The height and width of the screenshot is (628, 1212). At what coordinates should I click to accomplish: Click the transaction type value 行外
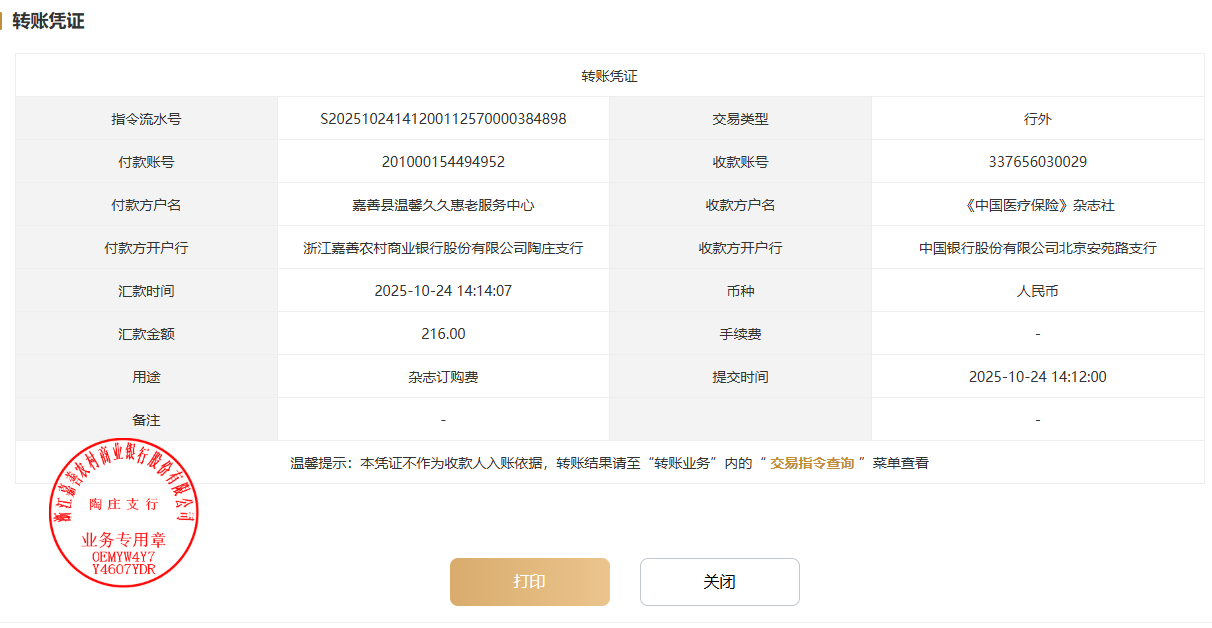tap(1037, 119)
